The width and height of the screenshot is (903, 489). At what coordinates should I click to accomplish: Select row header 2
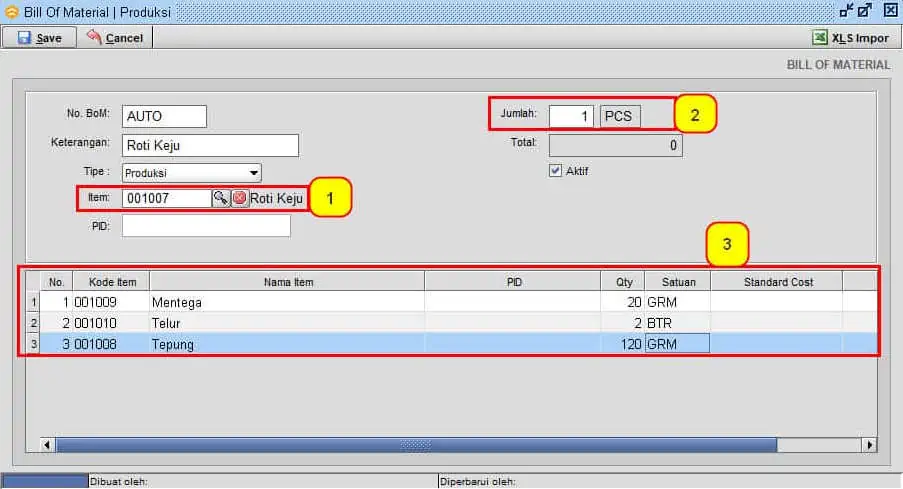[33, 323]
